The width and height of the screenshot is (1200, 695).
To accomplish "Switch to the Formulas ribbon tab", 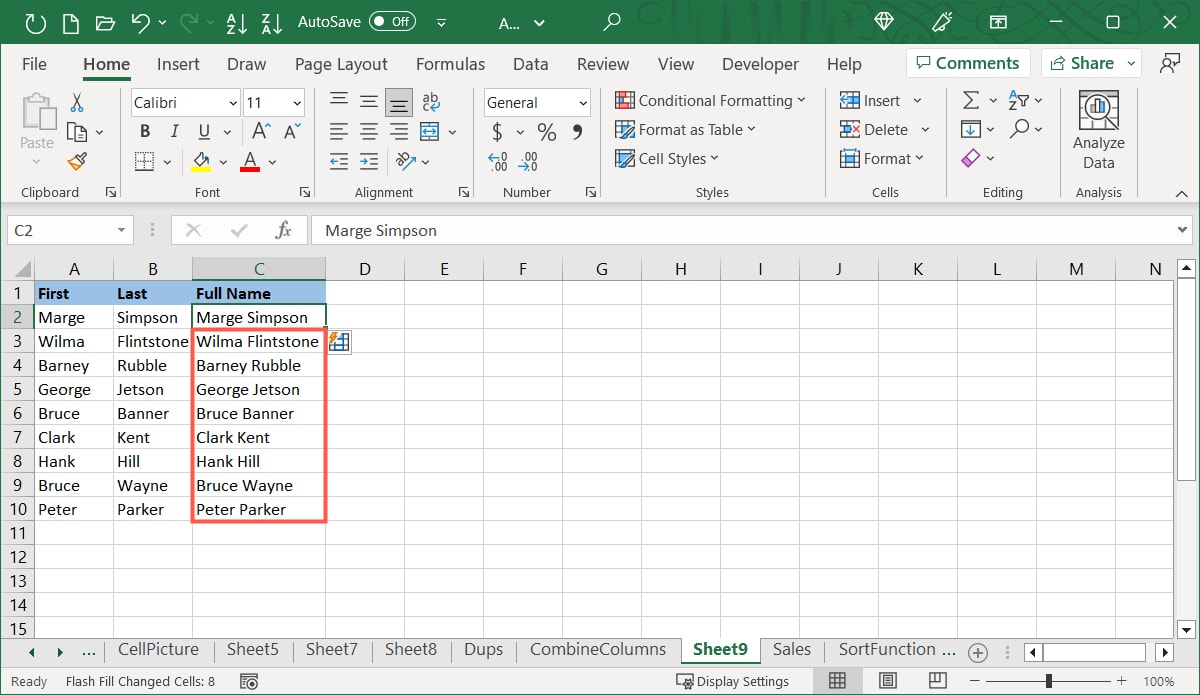I will pyautogui.click(x=450, y=64).
